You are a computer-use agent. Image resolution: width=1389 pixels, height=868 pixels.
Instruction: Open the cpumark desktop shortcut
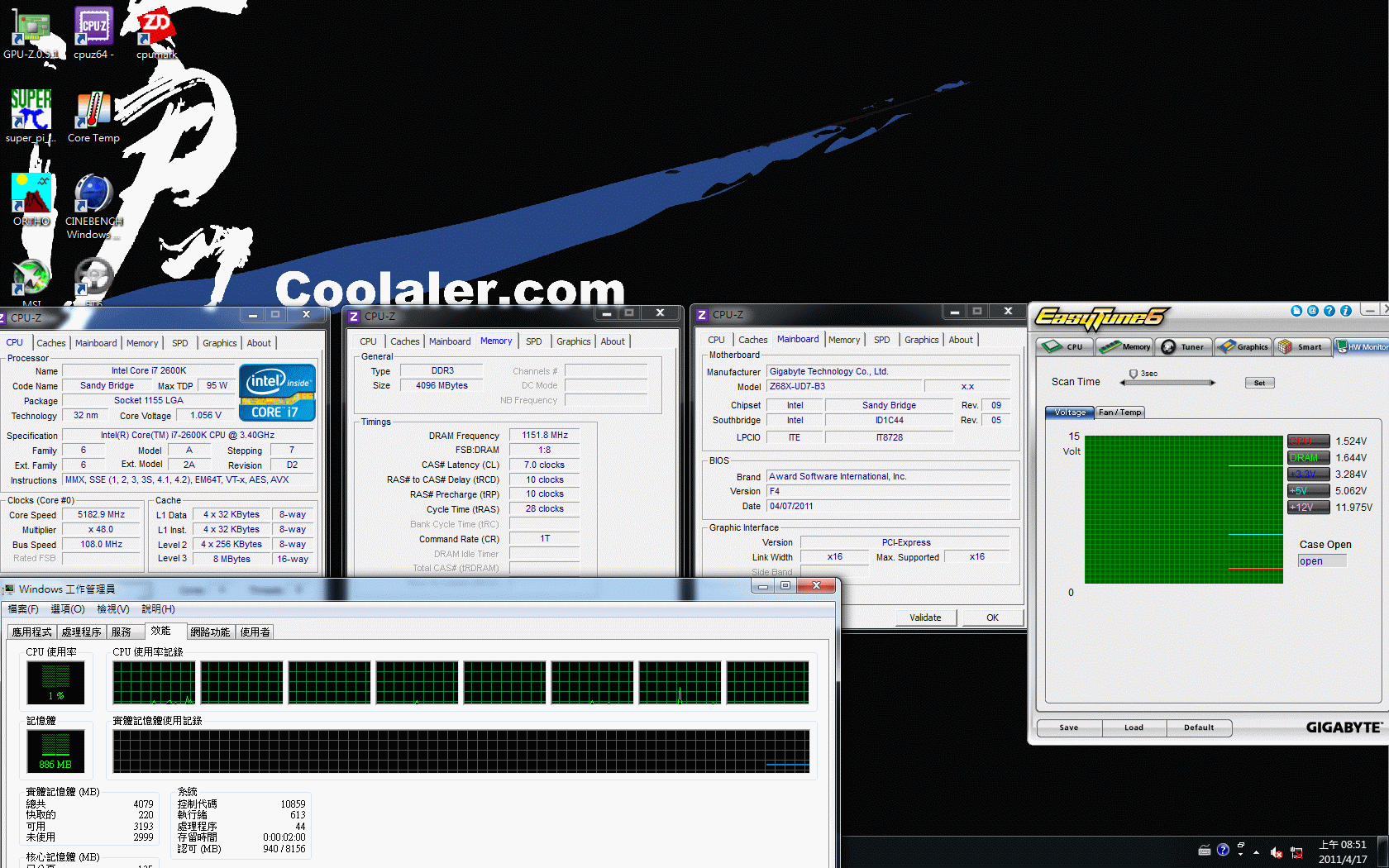(156, 31)
